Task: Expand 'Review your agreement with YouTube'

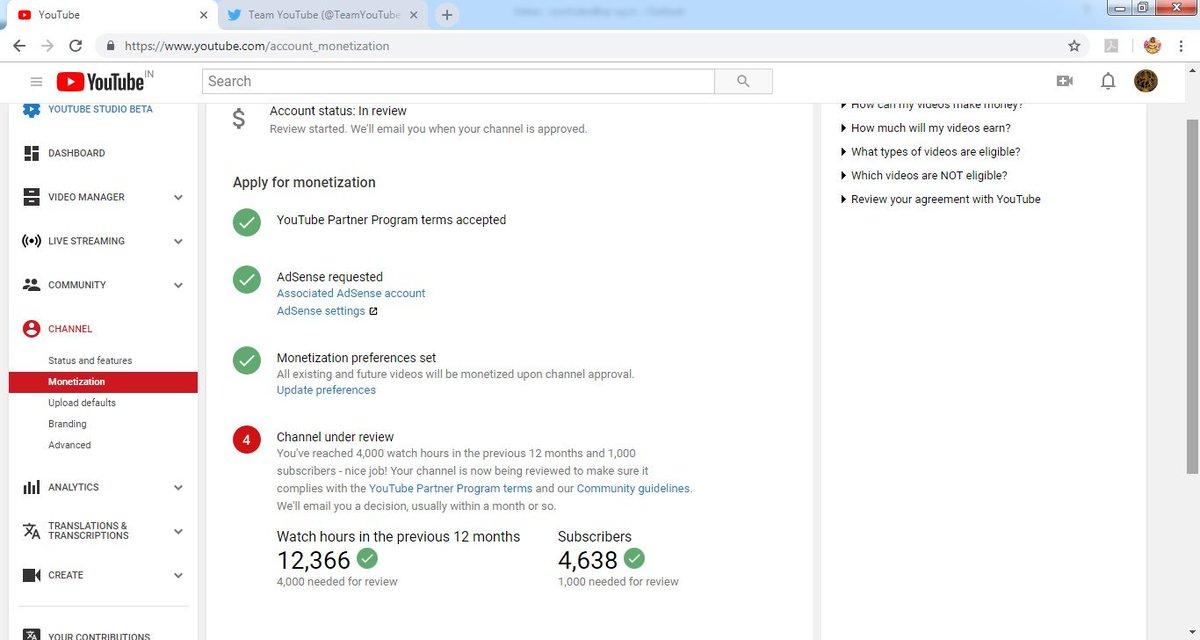Action: click(941, 199)
